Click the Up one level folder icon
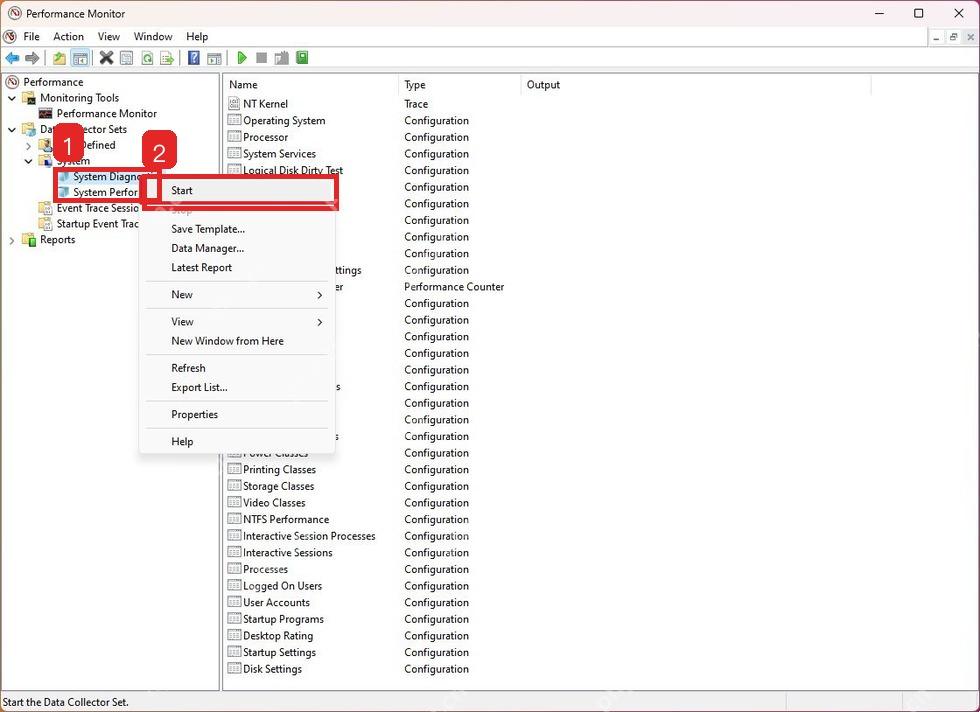 click(x=59, y=58)
